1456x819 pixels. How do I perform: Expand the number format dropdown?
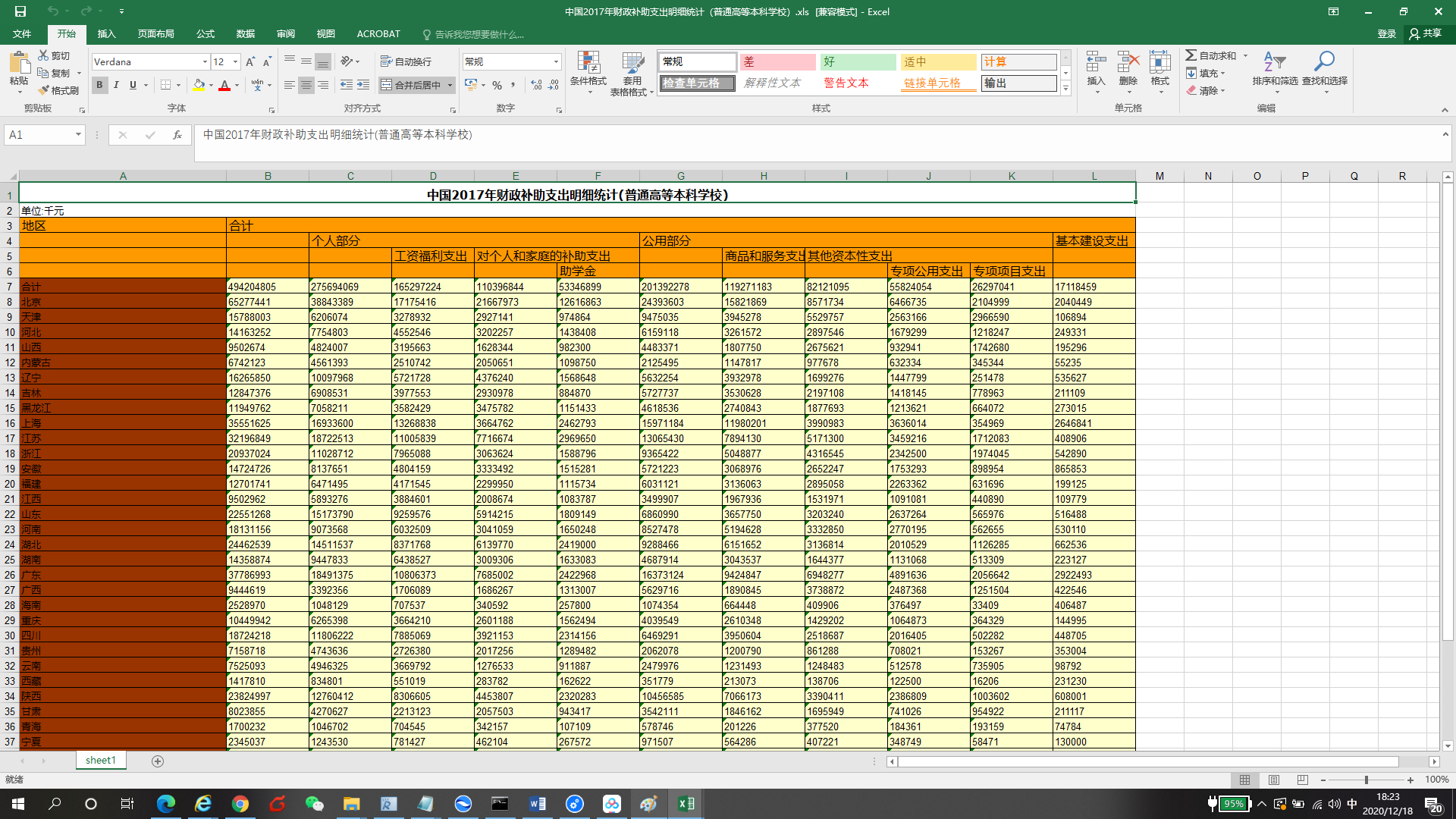point(556,61)
